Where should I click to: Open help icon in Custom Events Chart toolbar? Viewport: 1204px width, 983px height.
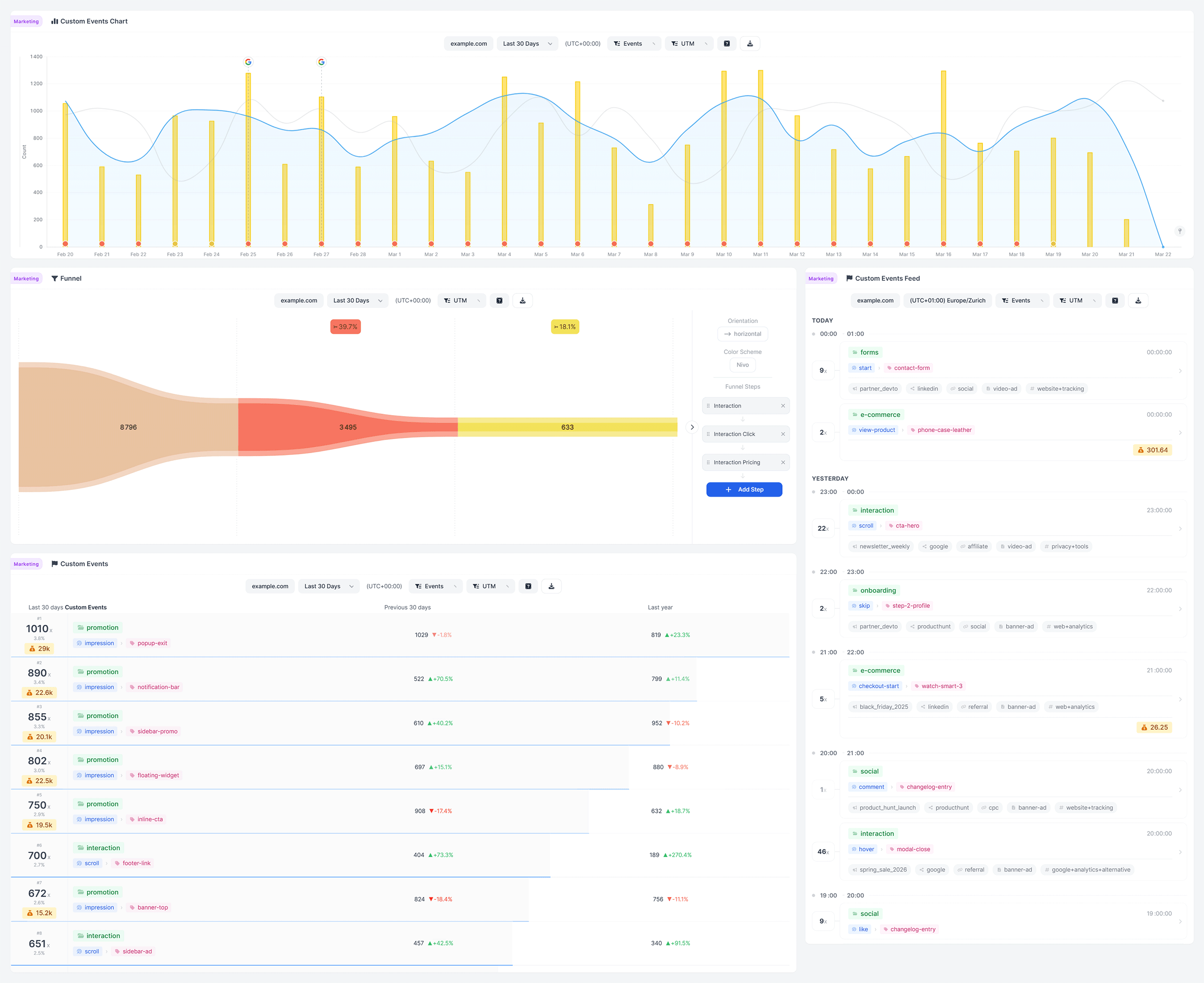point(726,44)
